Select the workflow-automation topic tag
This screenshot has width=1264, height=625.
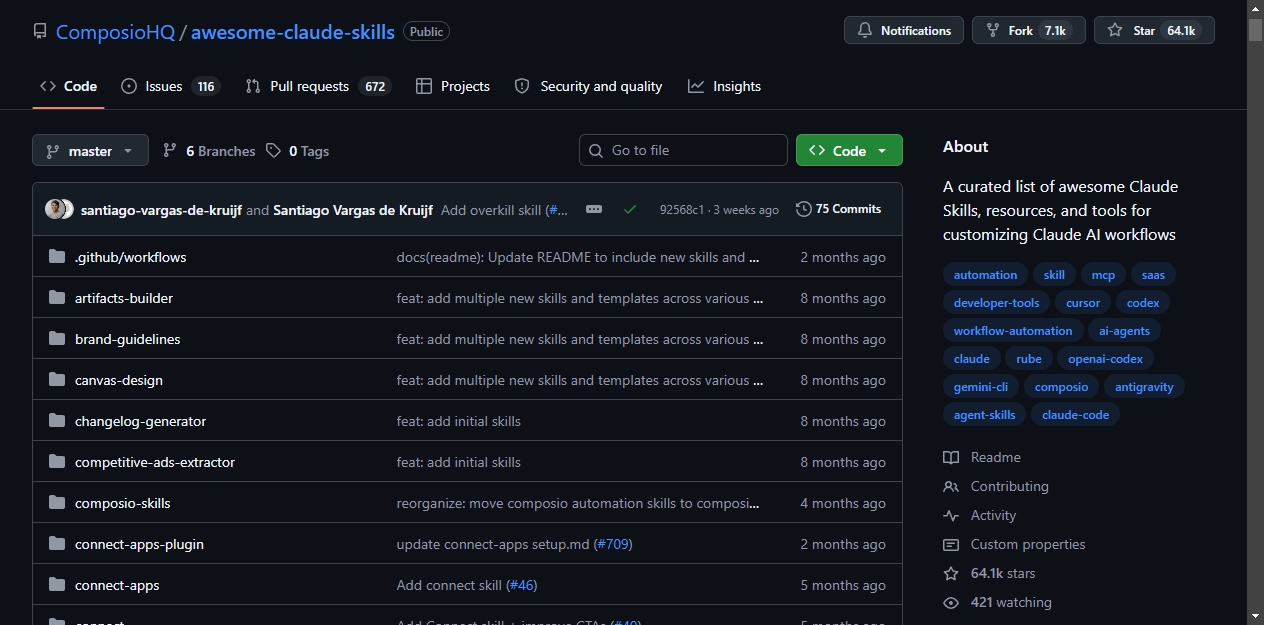click(1012, 331)
